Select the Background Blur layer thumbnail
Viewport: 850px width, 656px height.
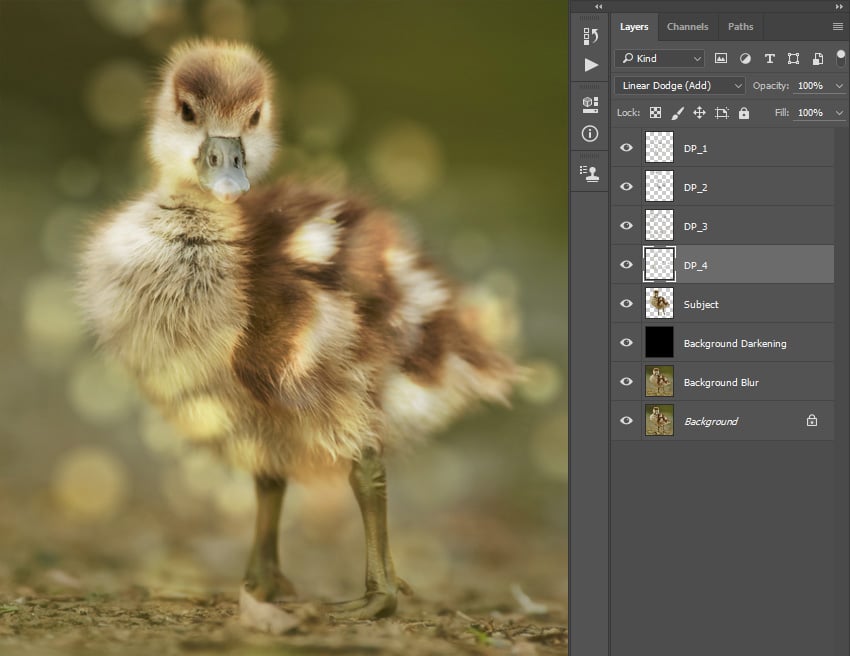point(659,382)
